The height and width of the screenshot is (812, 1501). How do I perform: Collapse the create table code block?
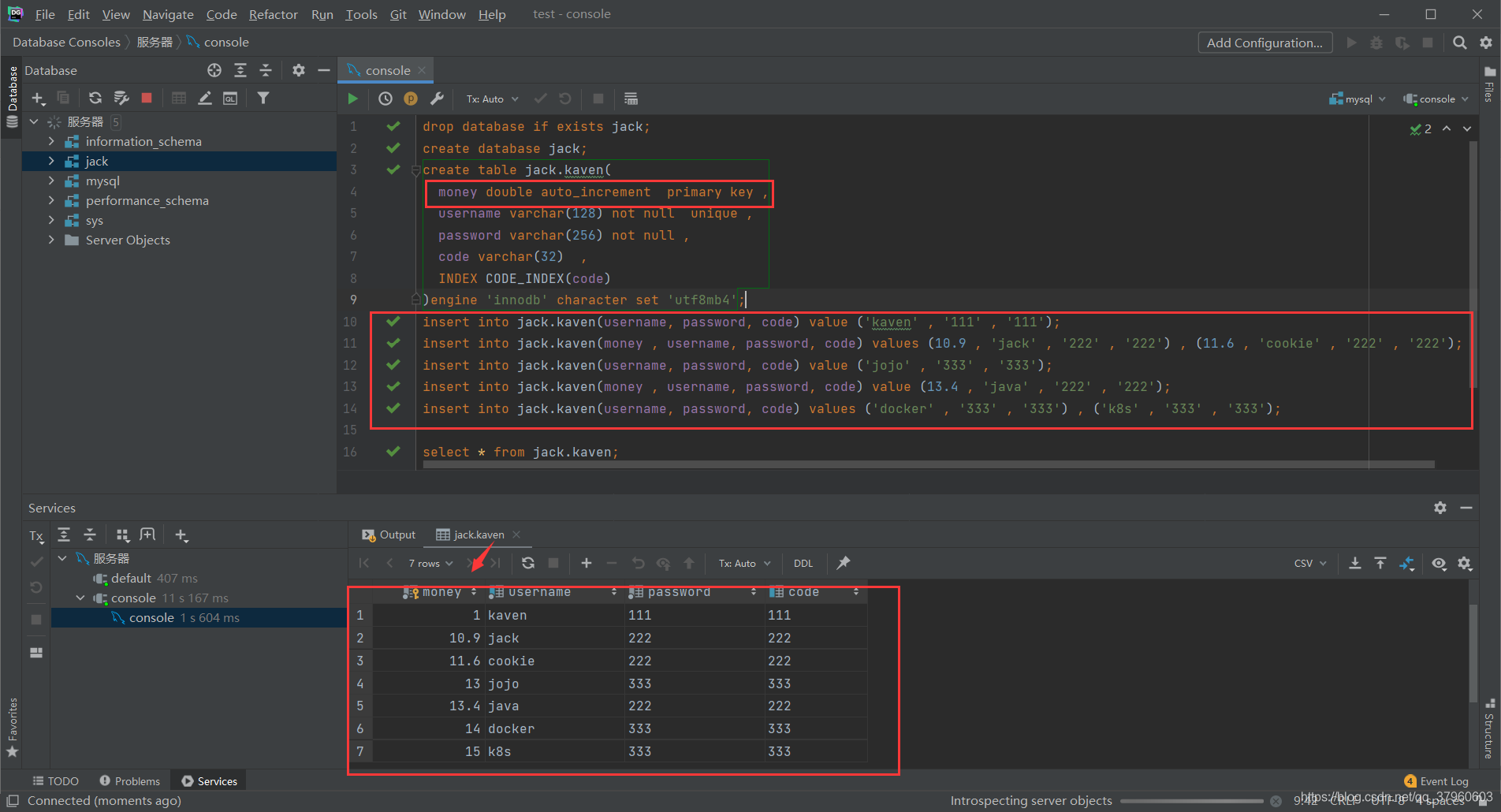pos(415,169)
